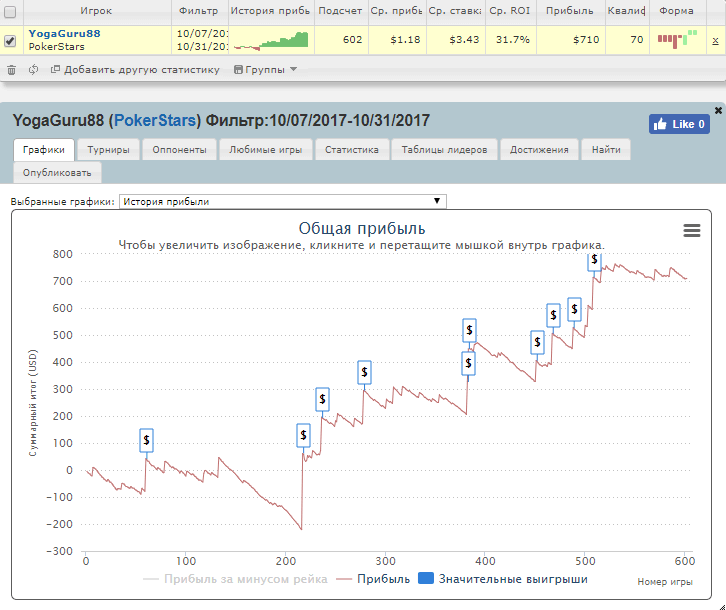726x610 pixels.
Task: Click the first dollar marker near game 60
Action: click(x=147, y=439)
